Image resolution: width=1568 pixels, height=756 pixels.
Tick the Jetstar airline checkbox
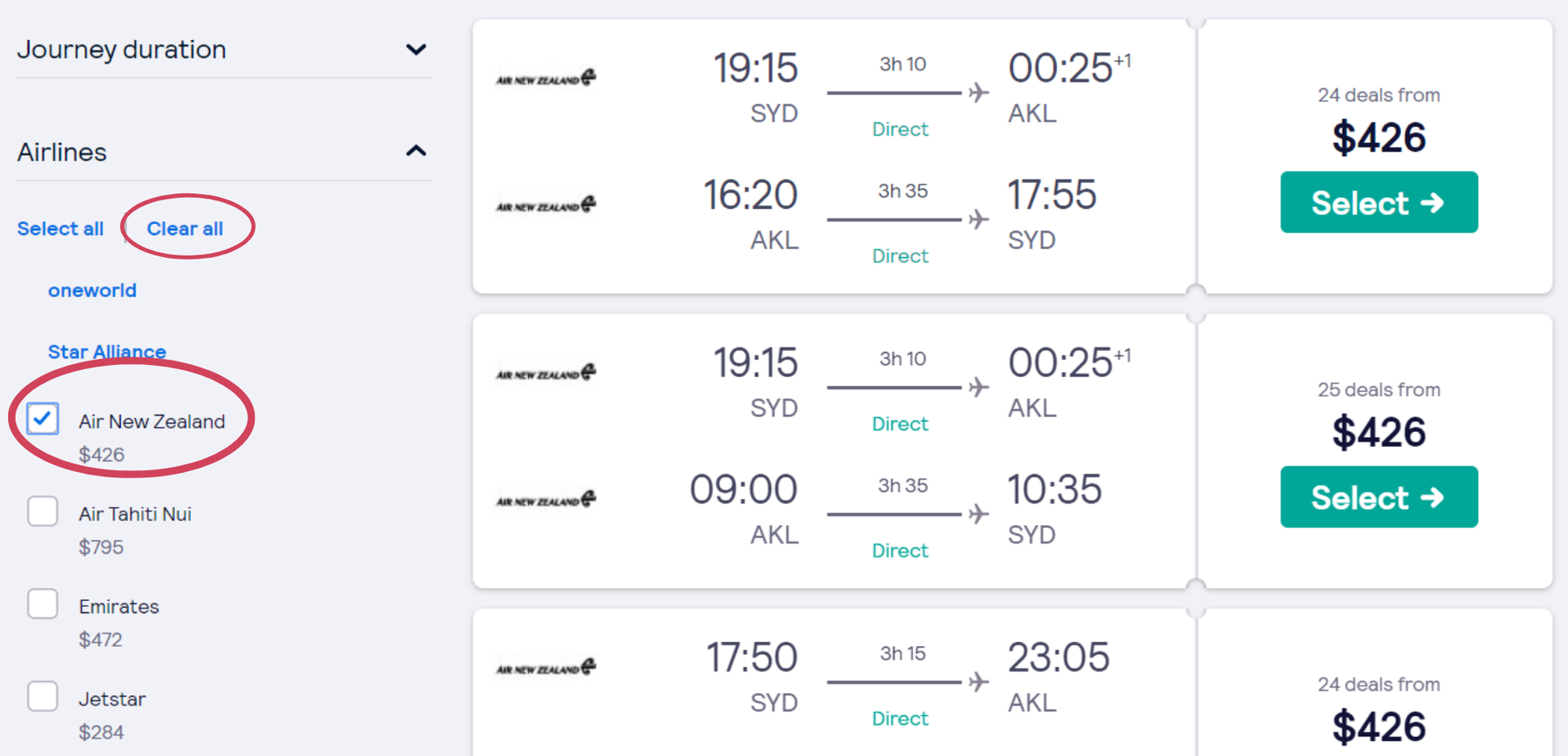point(43,696)
